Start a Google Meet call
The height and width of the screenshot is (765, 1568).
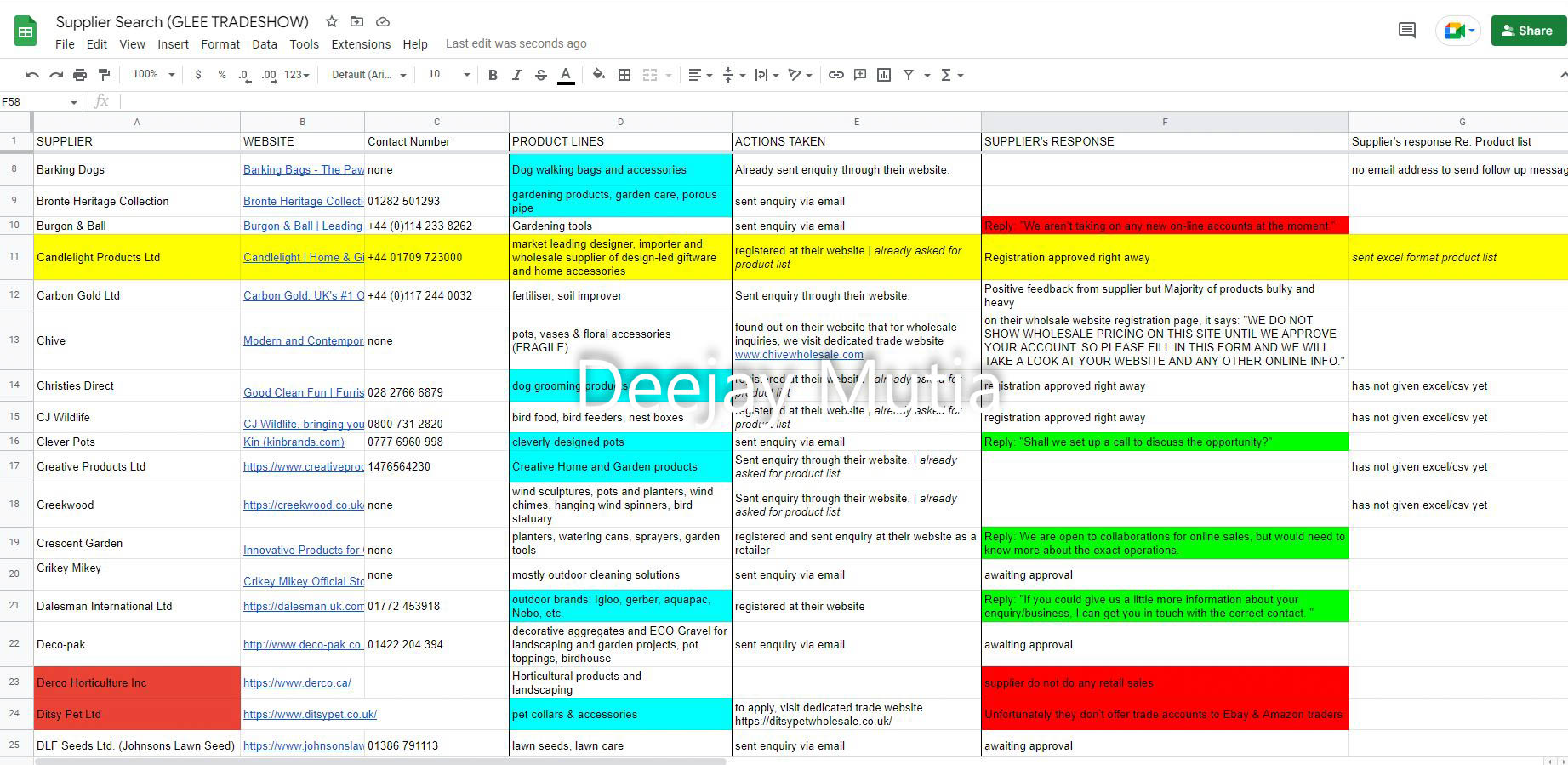[x=1459, y=31]
